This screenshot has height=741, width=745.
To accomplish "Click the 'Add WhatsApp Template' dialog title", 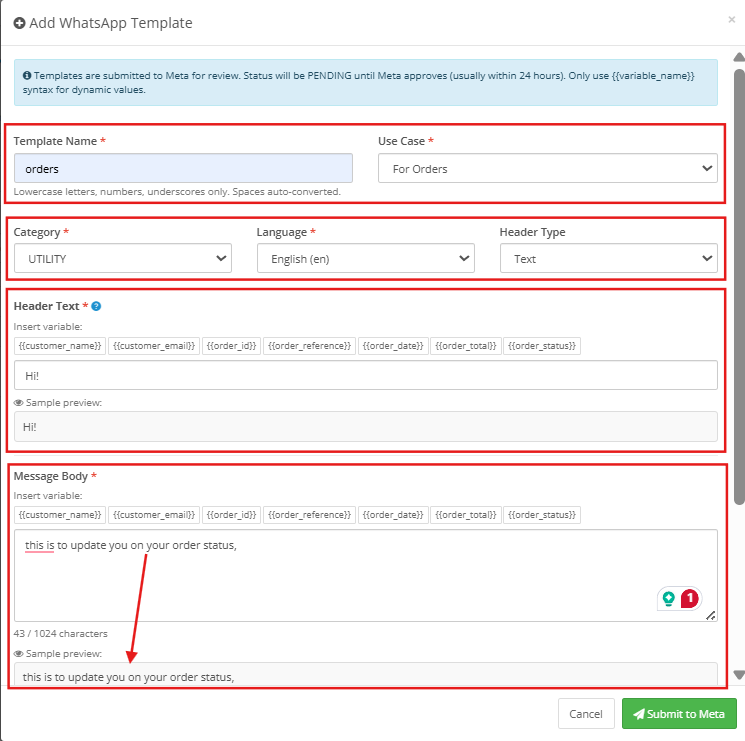I will point(111,23).
